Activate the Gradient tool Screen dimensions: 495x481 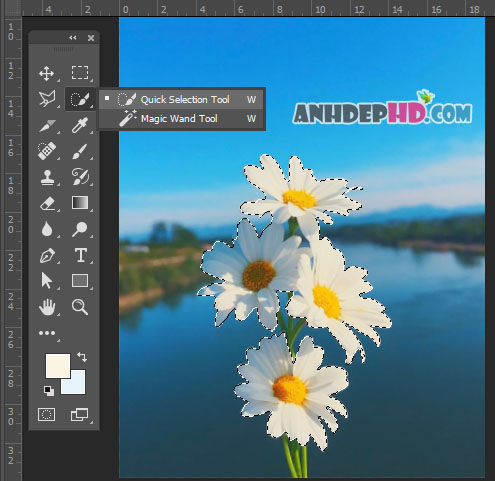[x=80, y=202]
